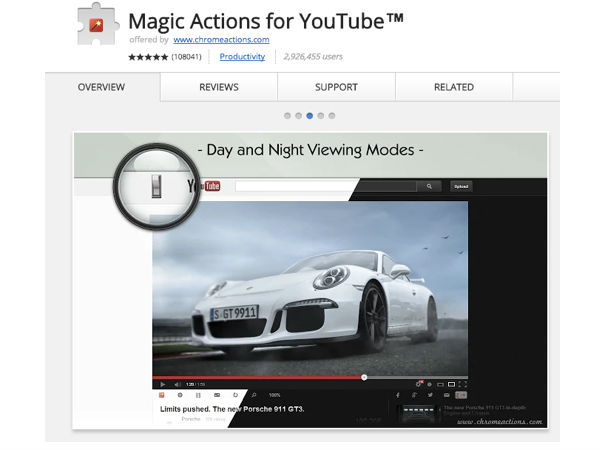600x450 pixels.
Task: Click the YouTube logo in the preview
Action: [x=204, y=186]
